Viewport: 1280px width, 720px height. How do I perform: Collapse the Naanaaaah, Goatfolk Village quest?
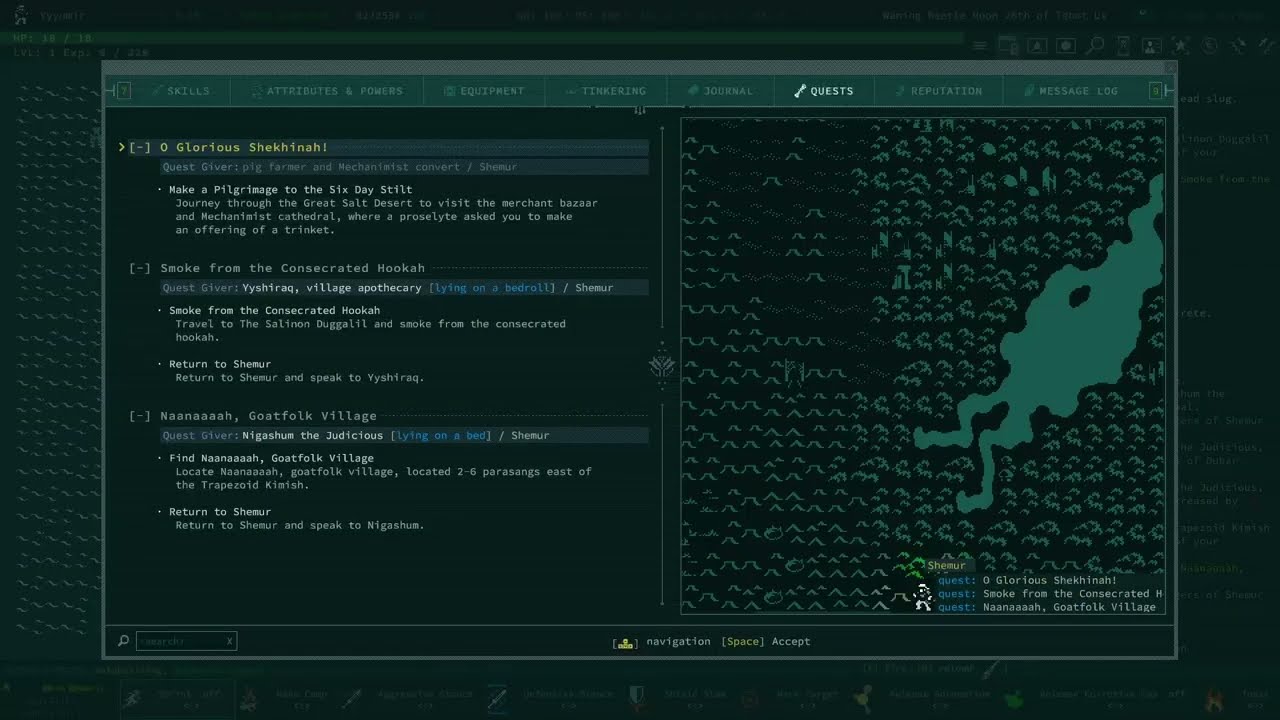[x=140, y=416]
